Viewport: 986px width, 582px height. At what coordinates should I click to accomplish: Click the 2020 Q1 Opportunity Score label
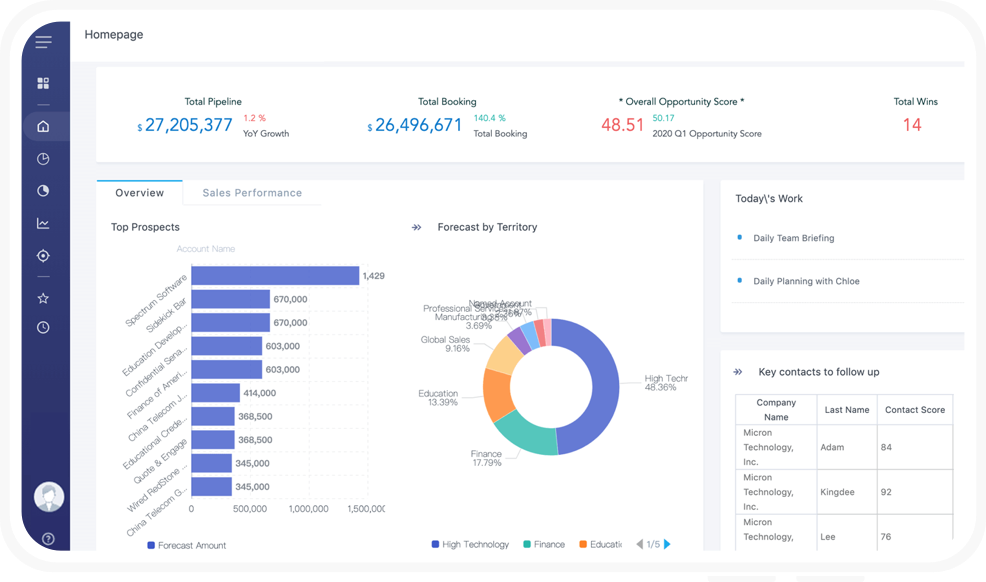(707, 134)
